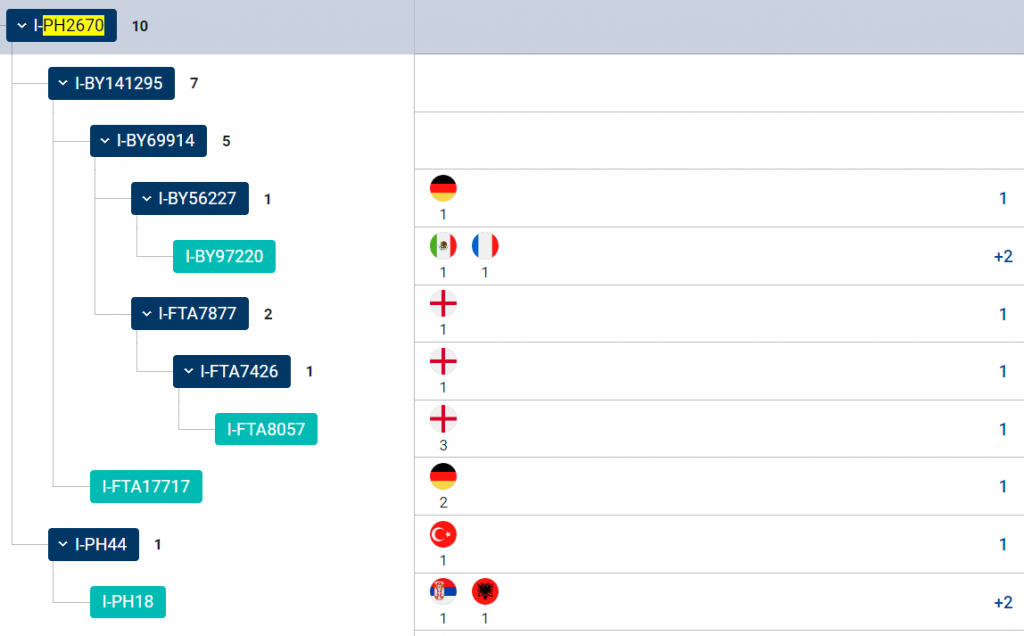Collapse the I-BY69914 branch chevron
Viewport: 1024px width, 636px height.
tap(105, 141)
